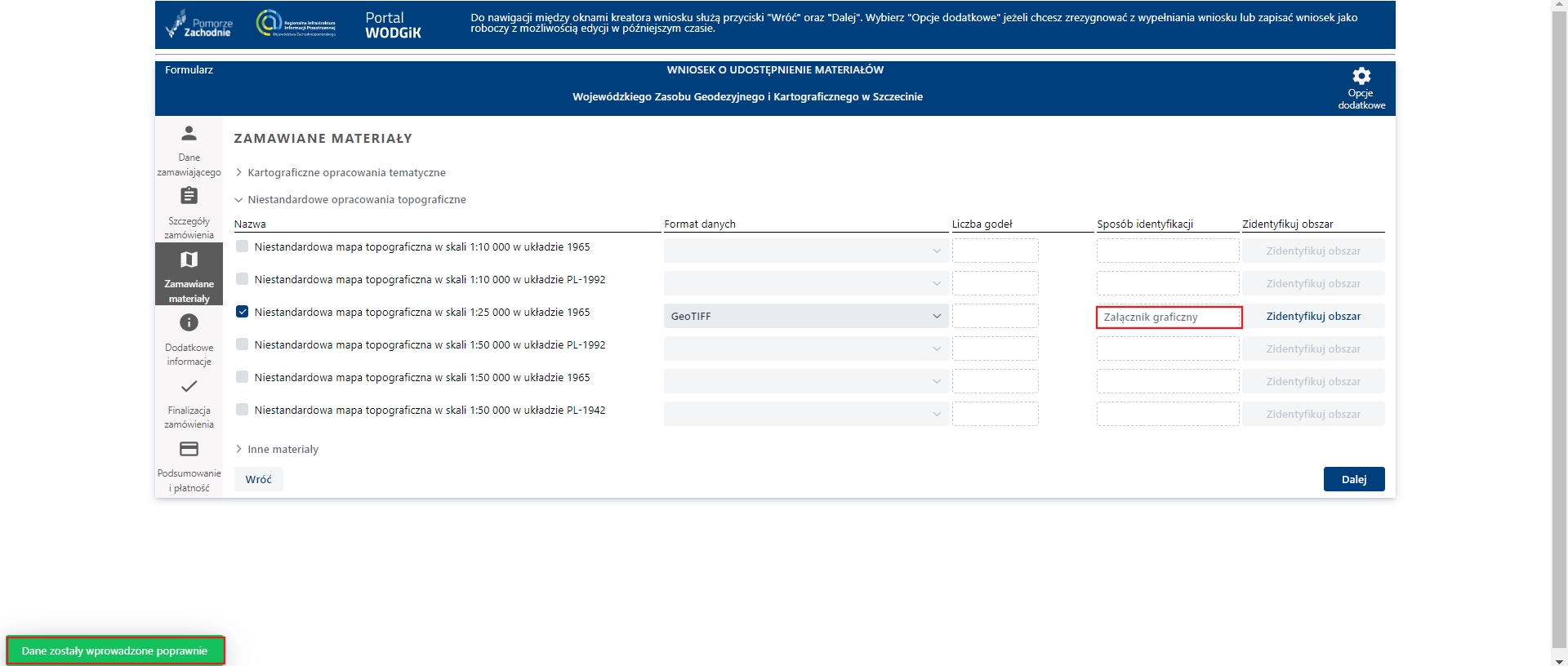The image size is (1568, 666).
Task: Click the Pomorze Zachodnie logo
Action: [199, 24]
